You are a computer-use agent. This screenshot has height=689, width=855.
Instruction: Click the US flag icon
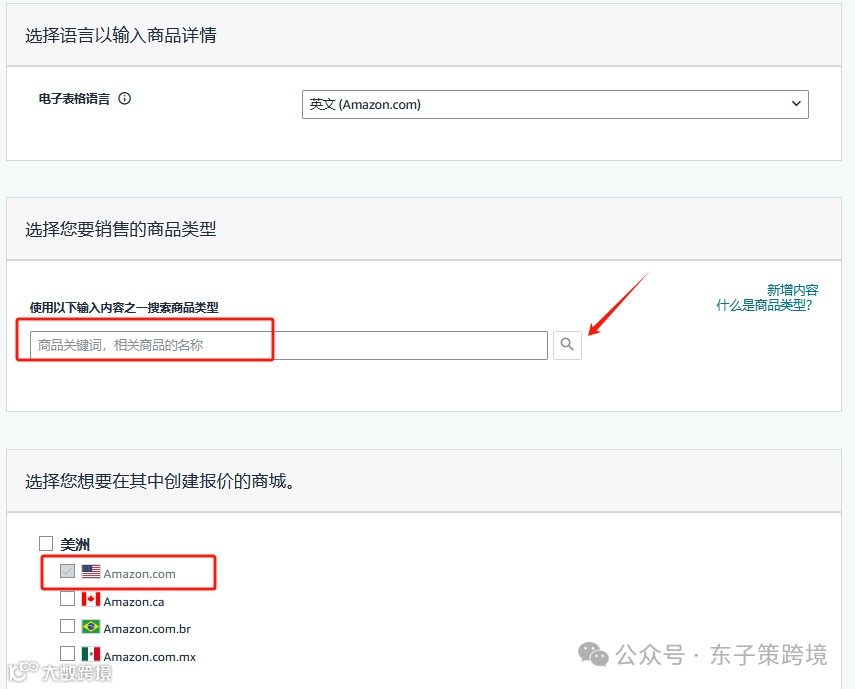(x=91, y=571)
